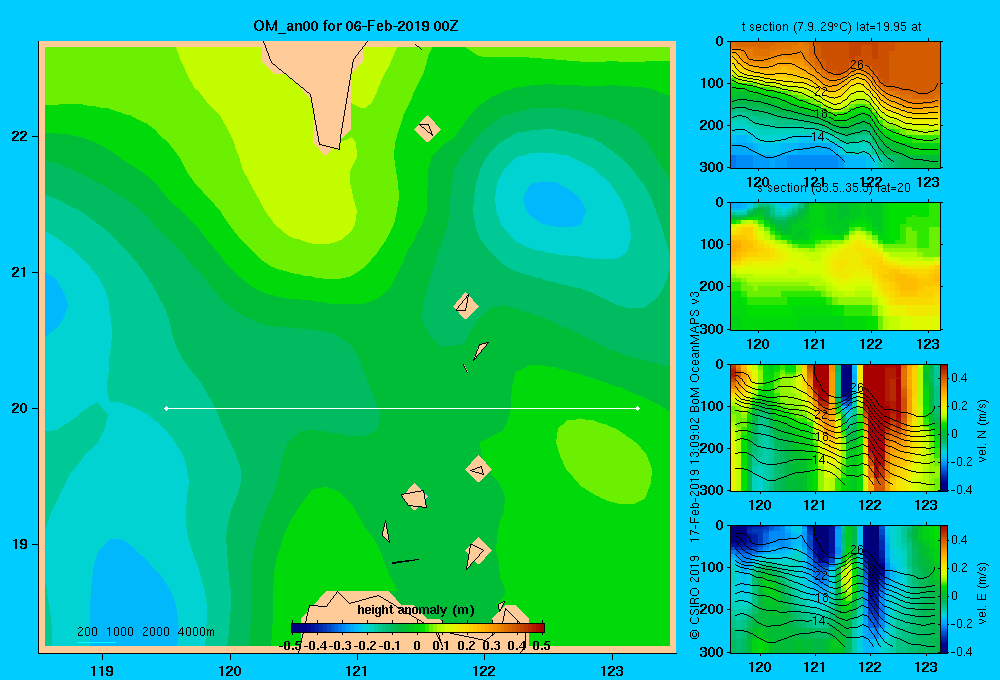Select the temperature section plot panel
This screenshot has width=1000, height=680.
pyautogui.click(x=835, y=105)
